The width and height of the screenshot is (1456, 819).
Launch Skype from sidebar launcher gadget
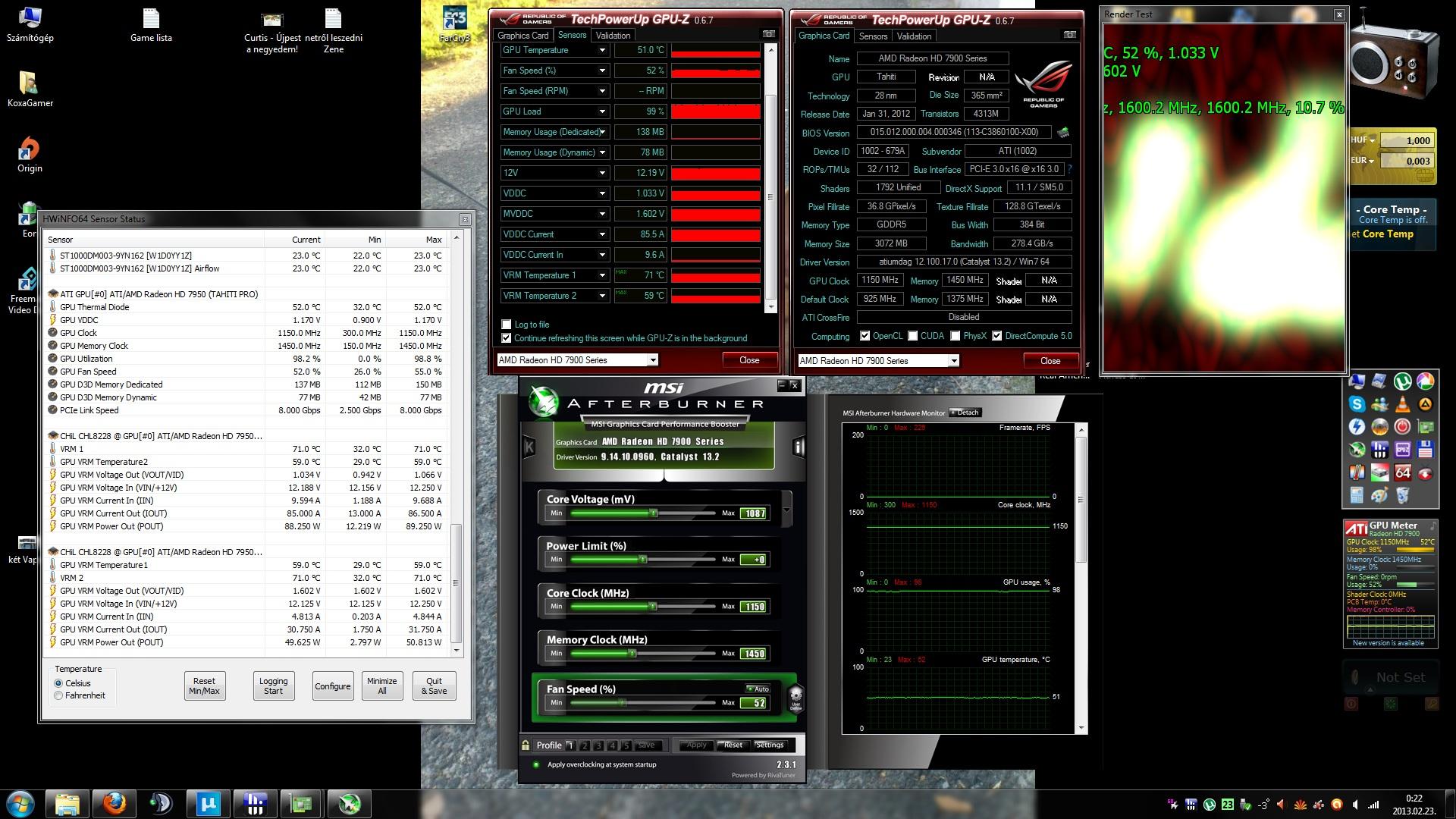click(x=1357, y=404)
